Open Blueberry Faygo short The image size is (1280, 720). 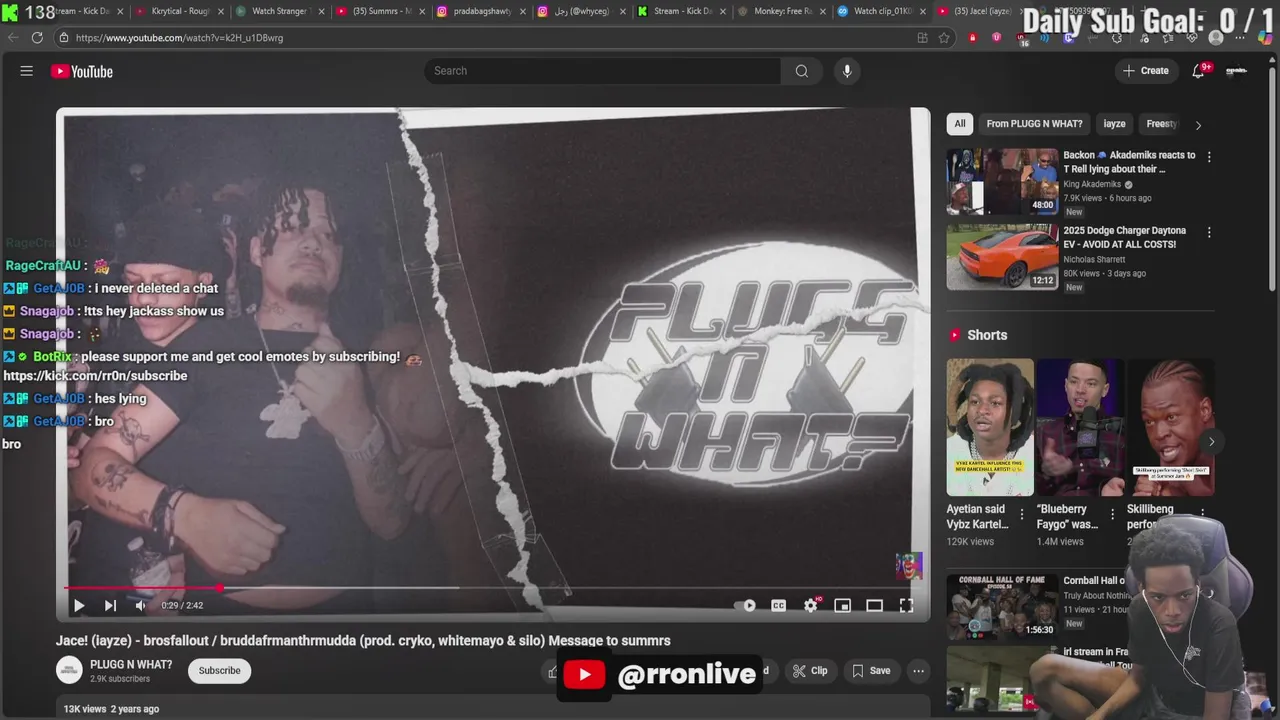click(x=1080, y=427)
